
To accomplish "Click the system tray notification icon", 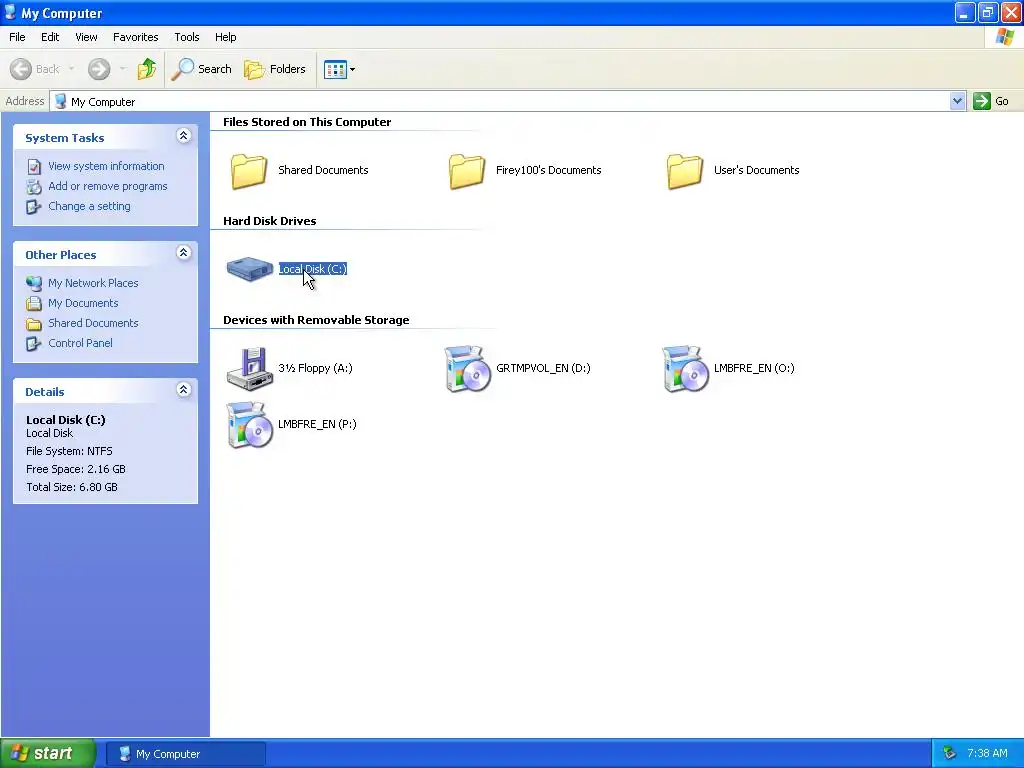I will [950, 754].
